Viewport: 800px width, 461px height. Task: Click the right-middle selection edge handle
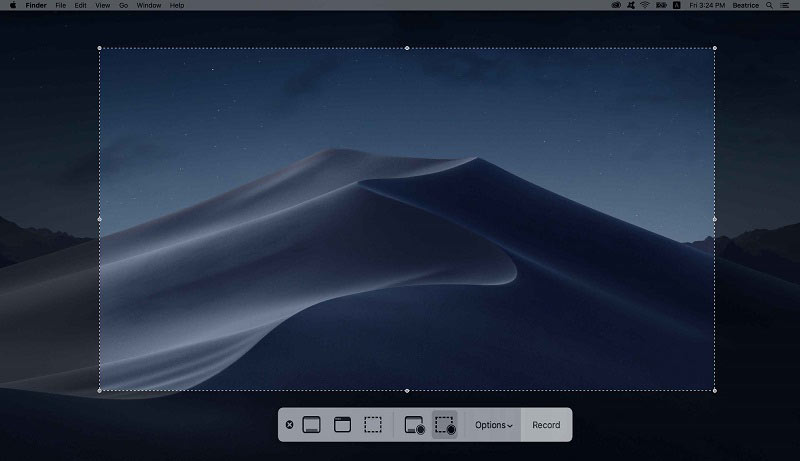click(715, 219)
